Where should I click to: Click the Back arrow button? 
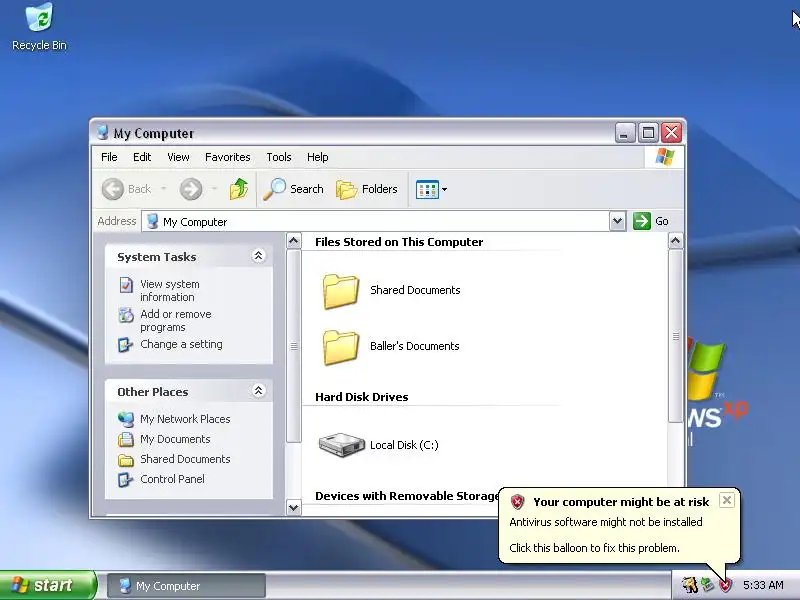click(113, 189)
